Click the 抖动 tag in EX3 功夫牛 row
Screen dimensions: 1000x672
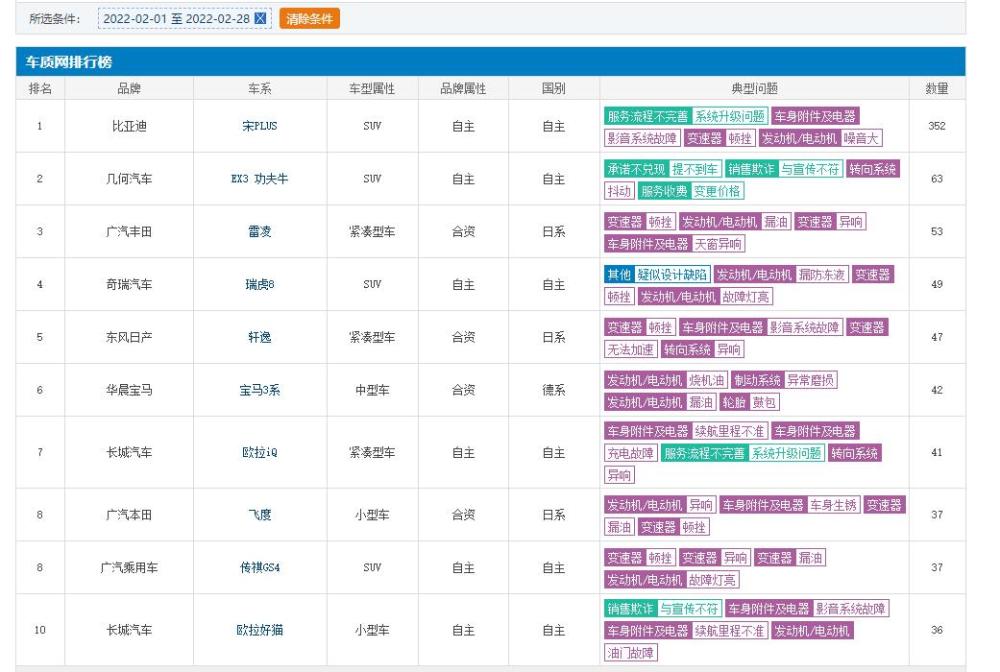point(619,191)
